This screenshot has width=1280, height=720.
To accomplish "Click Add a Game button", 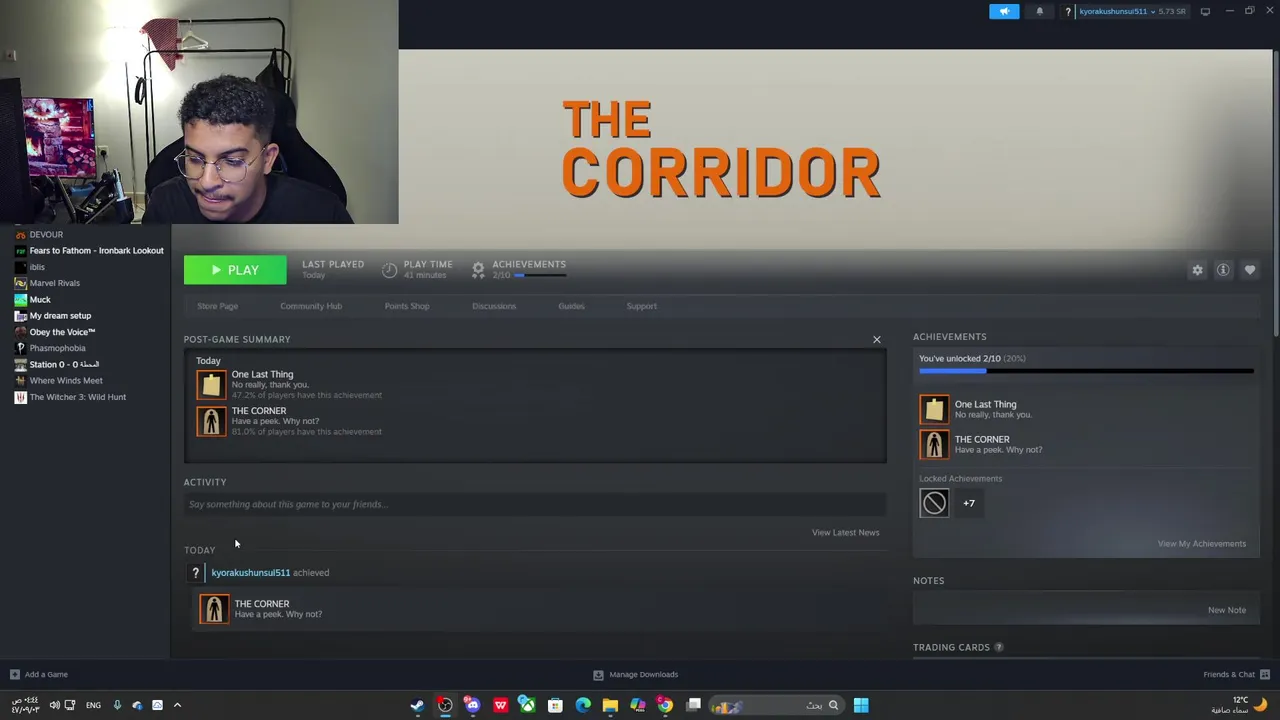I will tap(39, 674).
